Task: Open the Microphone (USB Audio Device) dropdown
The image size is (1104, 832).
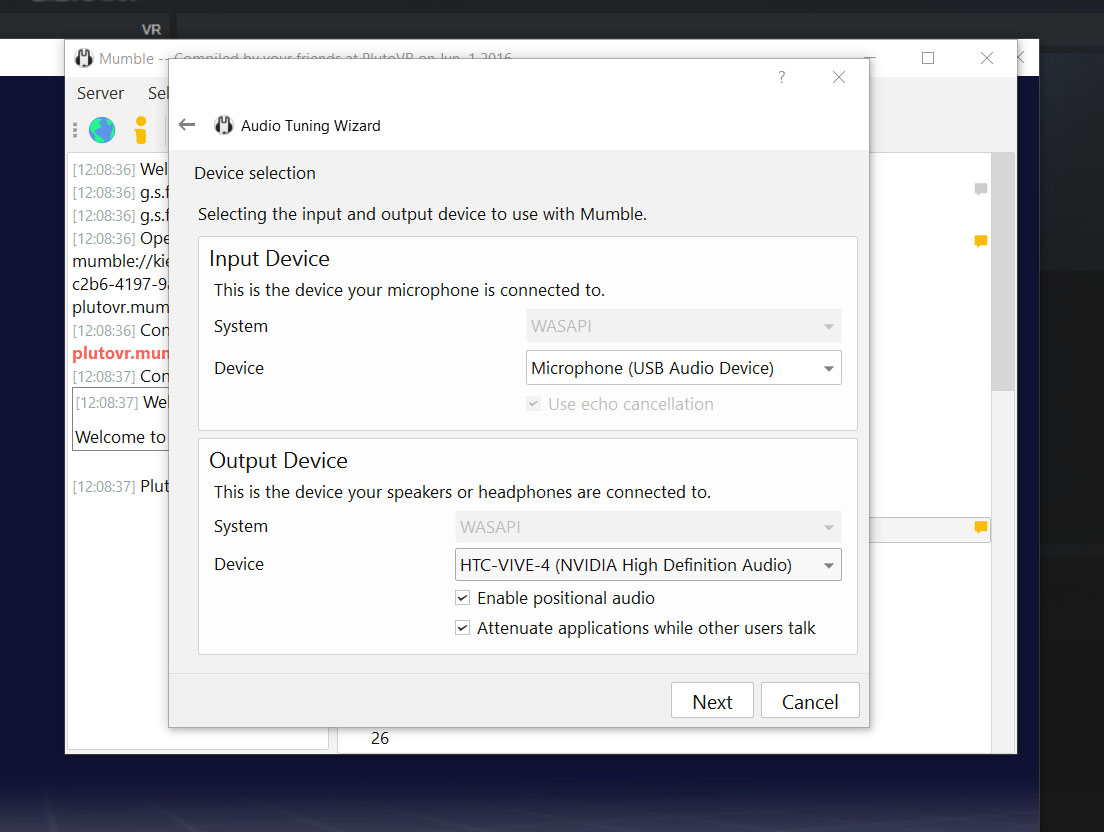Action: click(684, 367)
